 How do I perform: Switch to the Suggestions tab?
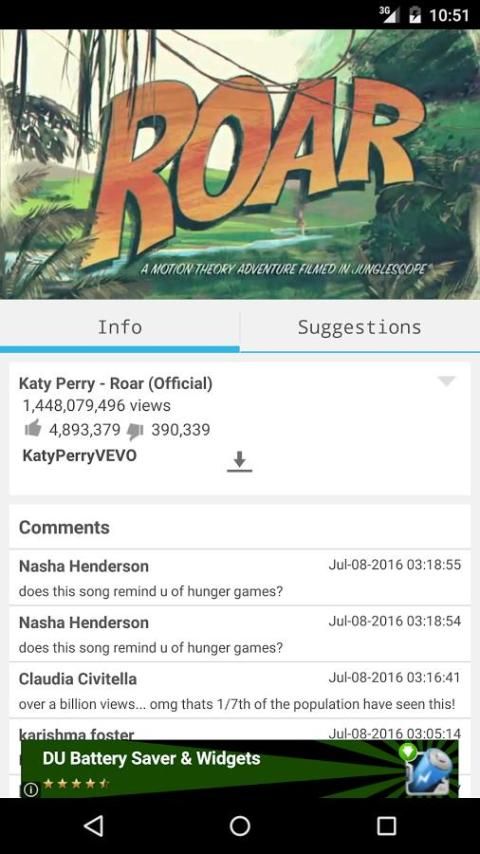(x=360, y=327)
